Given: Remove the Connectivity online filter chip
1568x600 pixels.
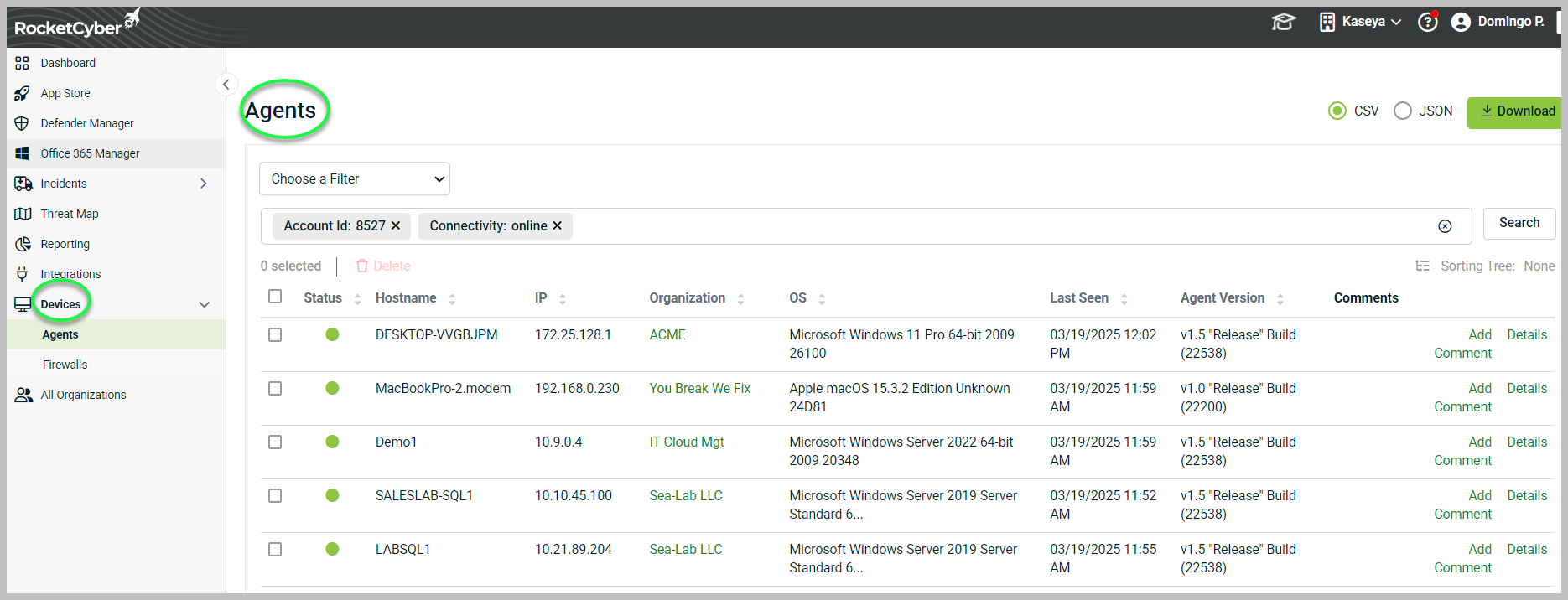Looking at the screenshot, I should click(557, 225).
